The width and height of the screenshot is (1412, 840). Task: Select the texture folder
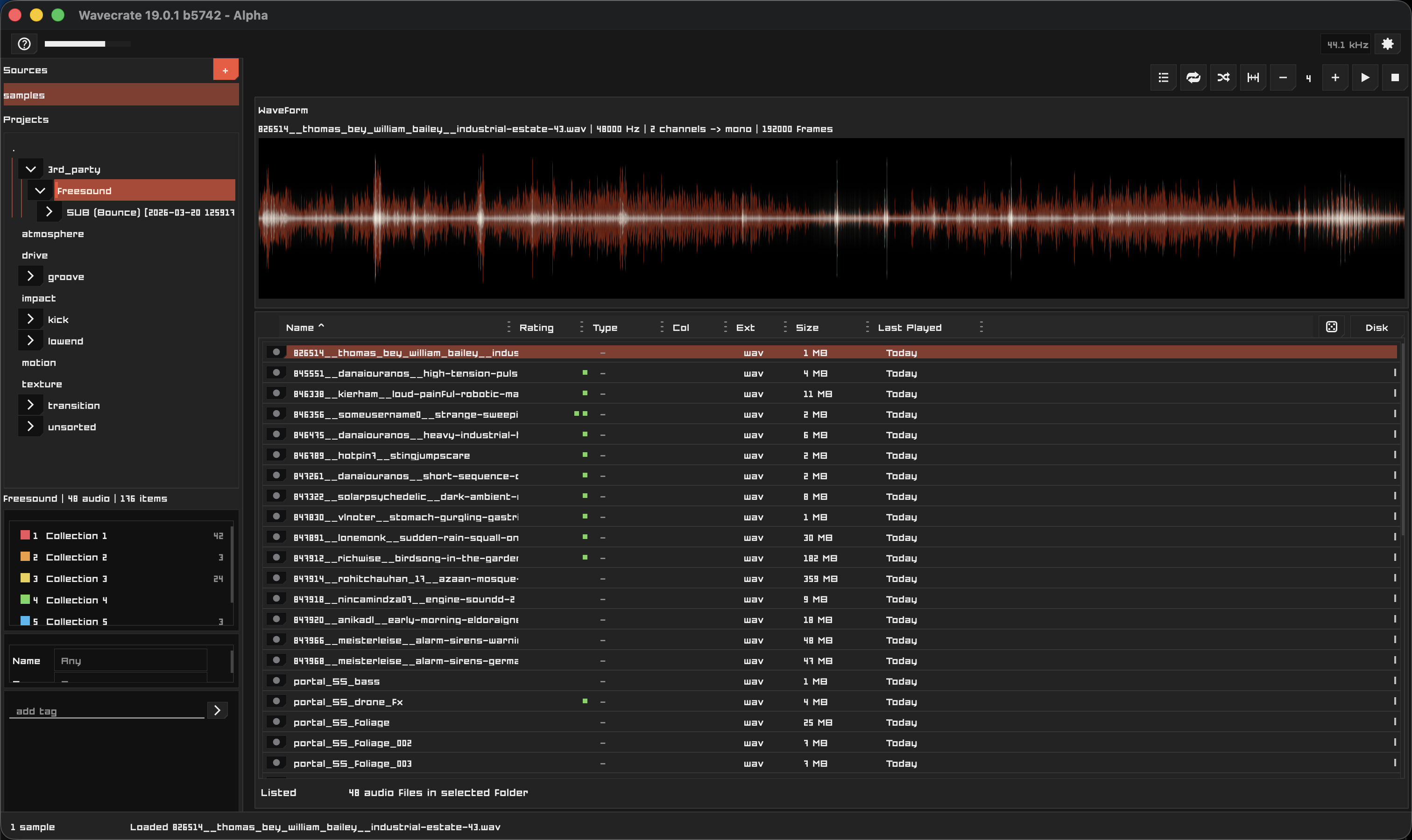pos(42,384)
